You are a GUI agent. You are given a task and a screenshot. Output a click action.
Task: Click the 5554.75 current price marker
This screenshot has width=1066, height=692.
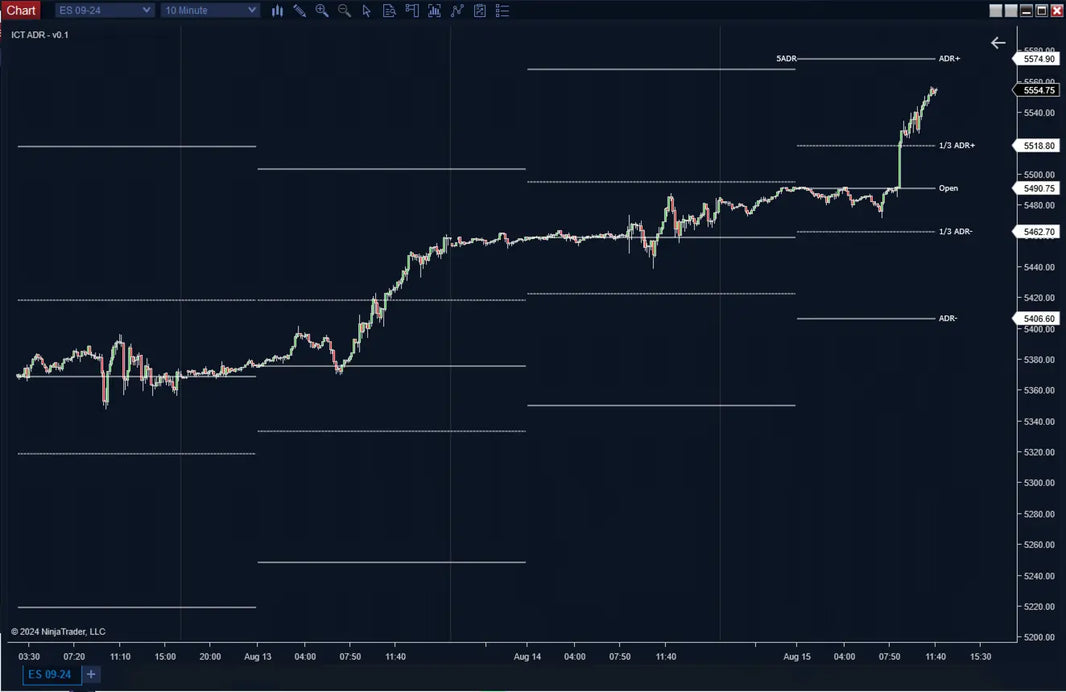click(1039, 90)
